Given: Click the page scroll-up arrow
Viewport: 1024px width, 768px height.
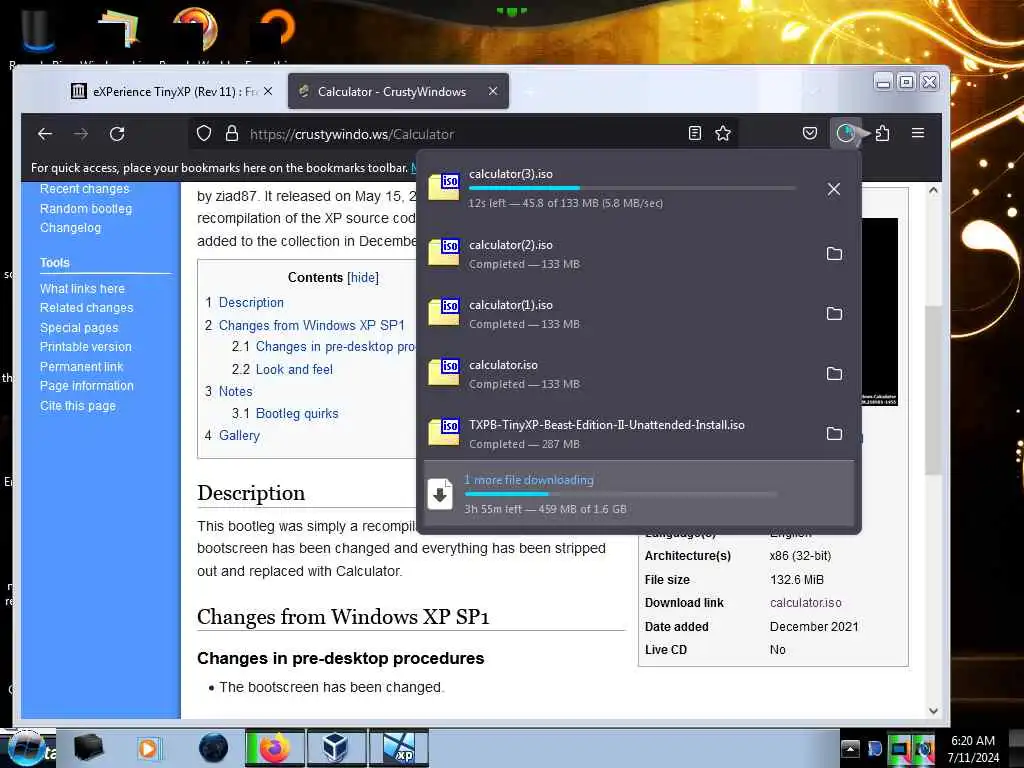Looking at the screenshot, I should click(x=933, y=191).
